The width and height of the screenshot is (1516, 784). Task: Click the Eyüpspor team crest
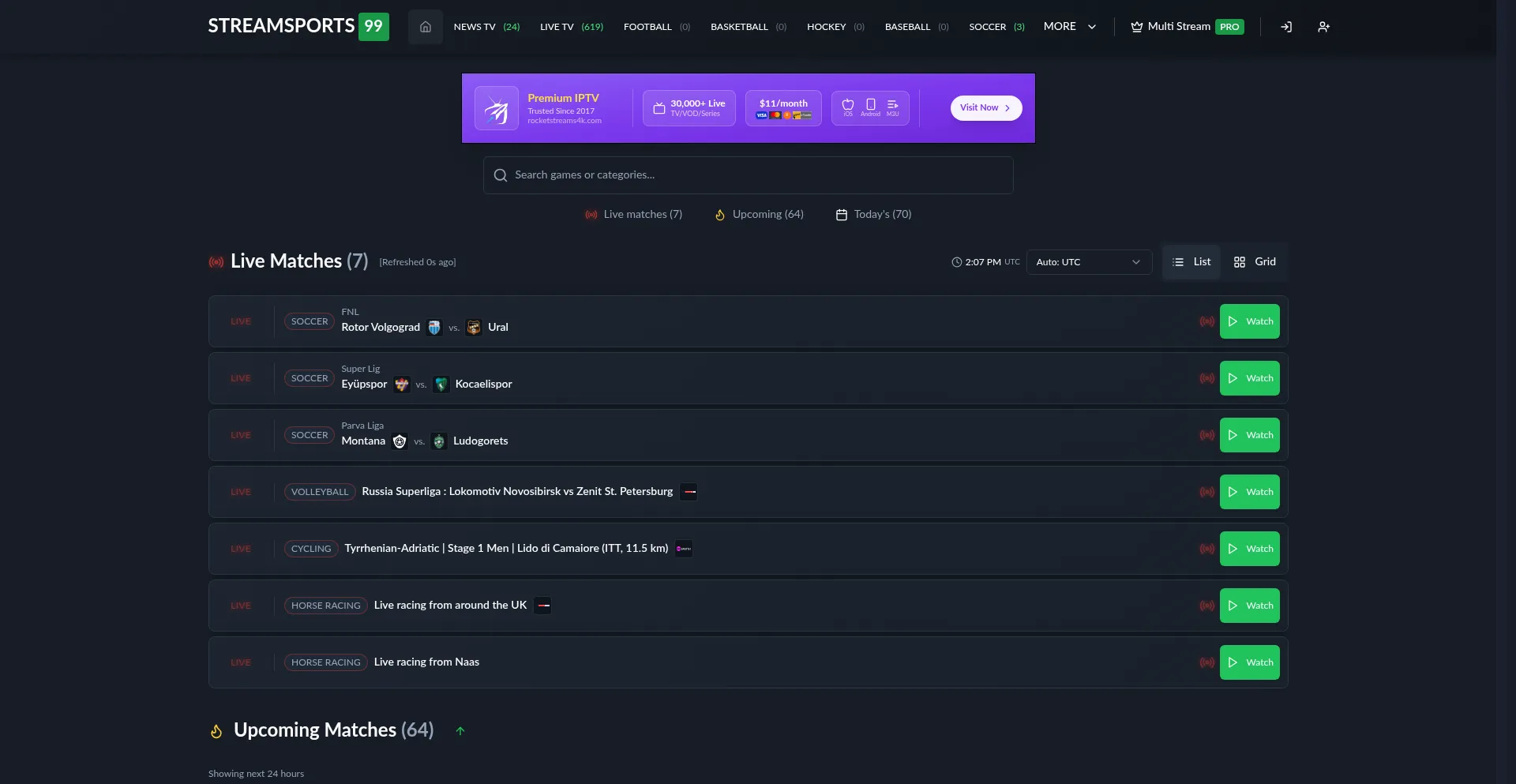pyautogui.click(x=402, y=384)
